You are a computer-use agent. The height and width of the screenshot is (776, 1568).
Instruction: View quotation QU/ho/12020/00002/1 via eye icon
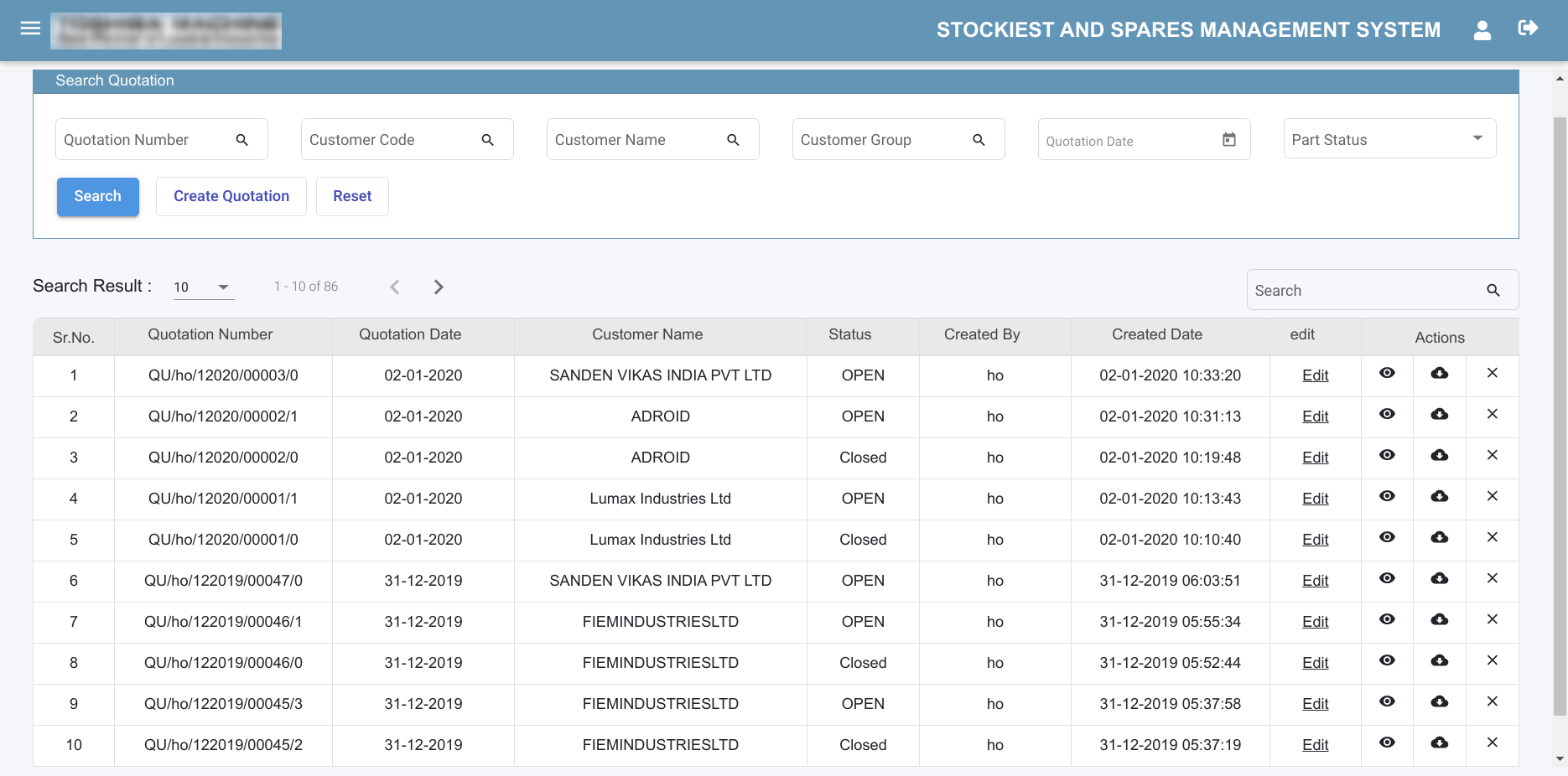coord(1388,414)
